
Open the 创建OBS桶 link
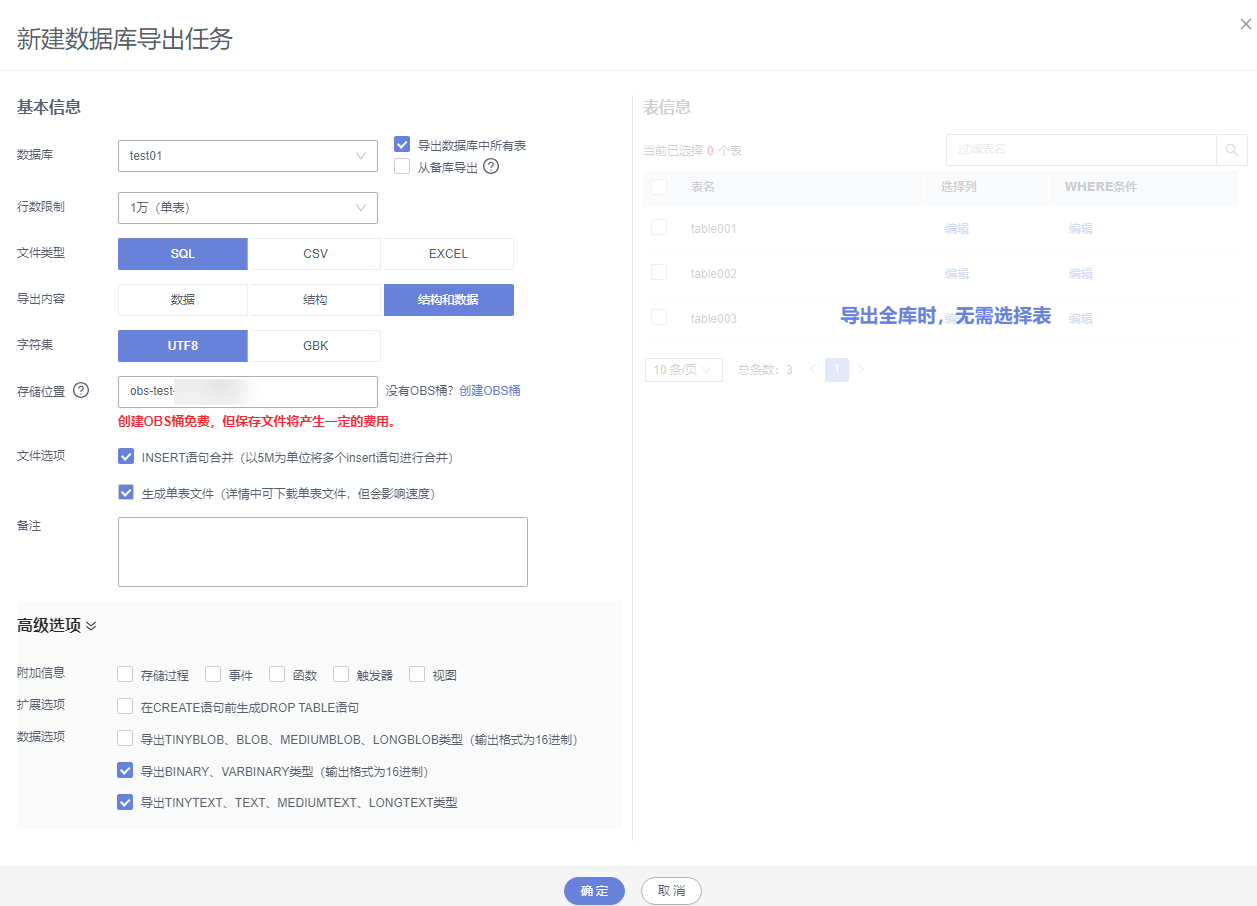tap(490, 391)
